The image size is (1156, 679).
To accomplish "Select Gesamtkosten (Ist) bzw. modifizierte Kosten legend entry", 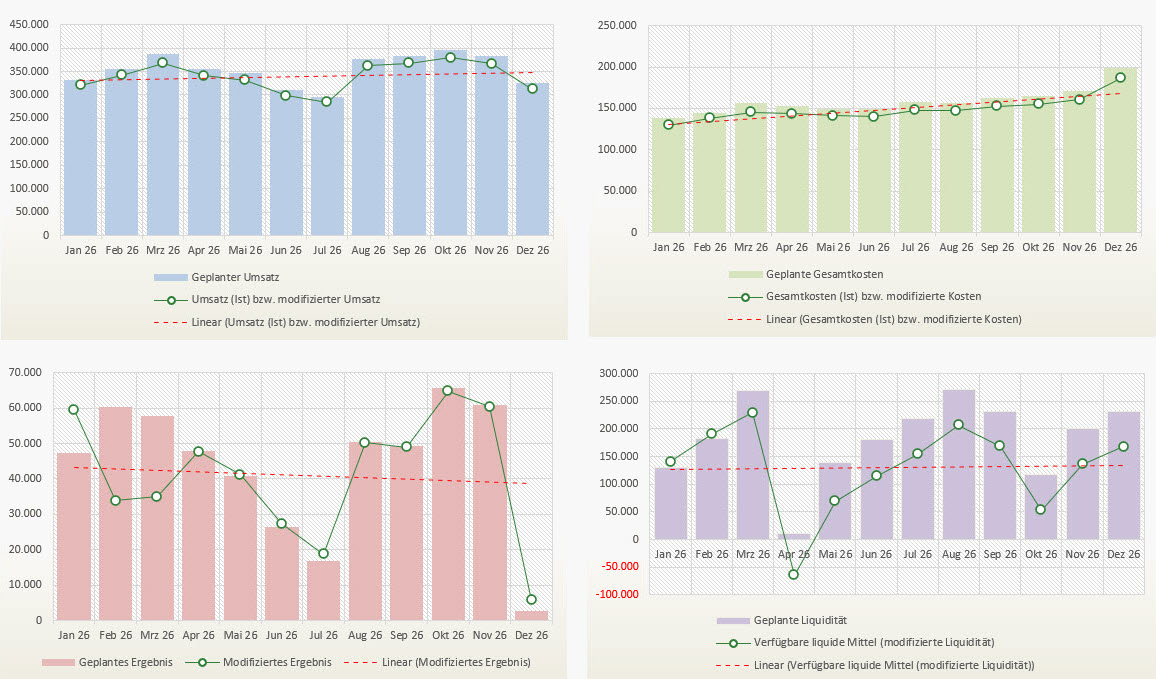I will tap(872, 296).
